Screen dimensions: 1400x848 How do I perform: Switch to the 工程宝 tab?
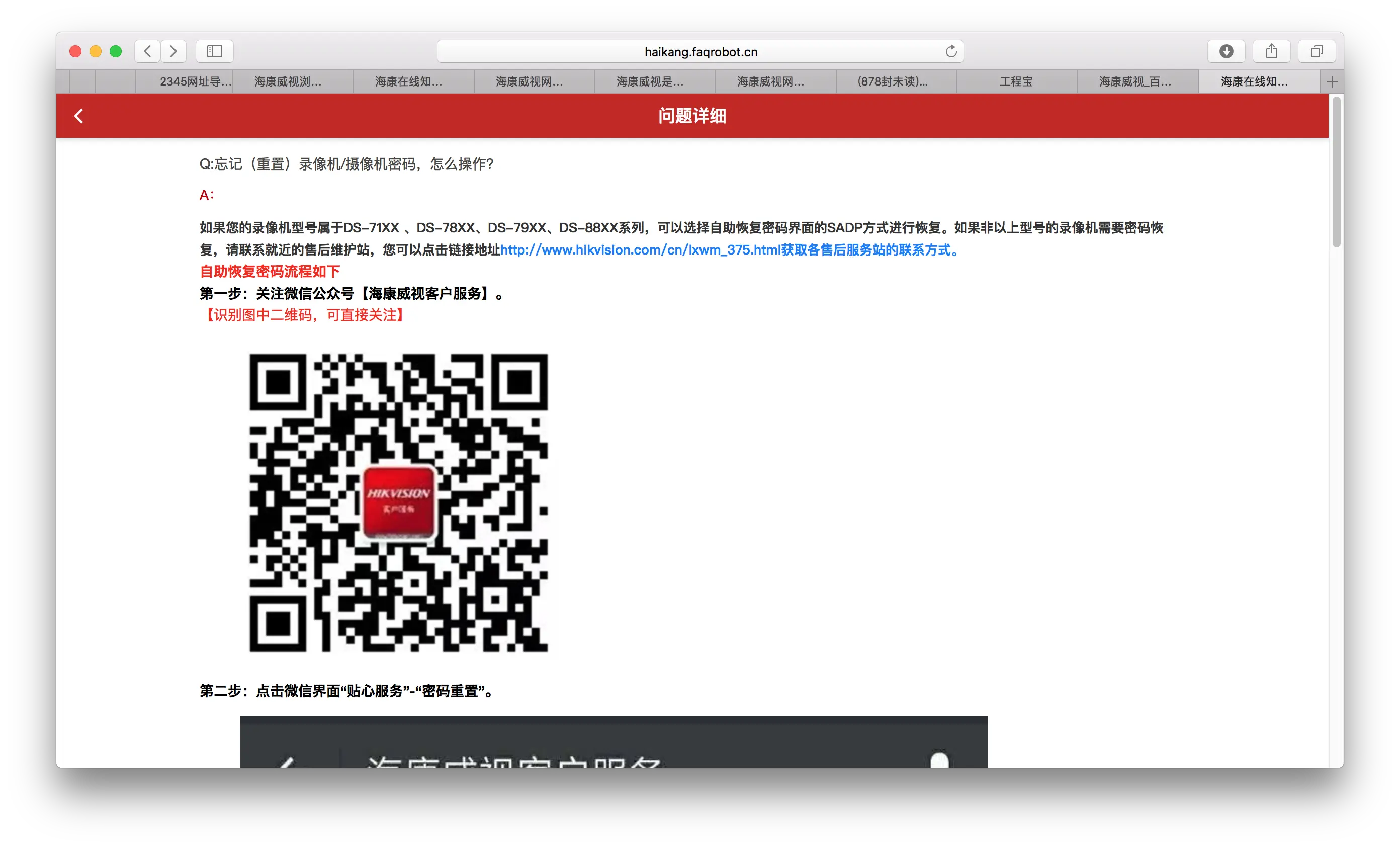1016,82
